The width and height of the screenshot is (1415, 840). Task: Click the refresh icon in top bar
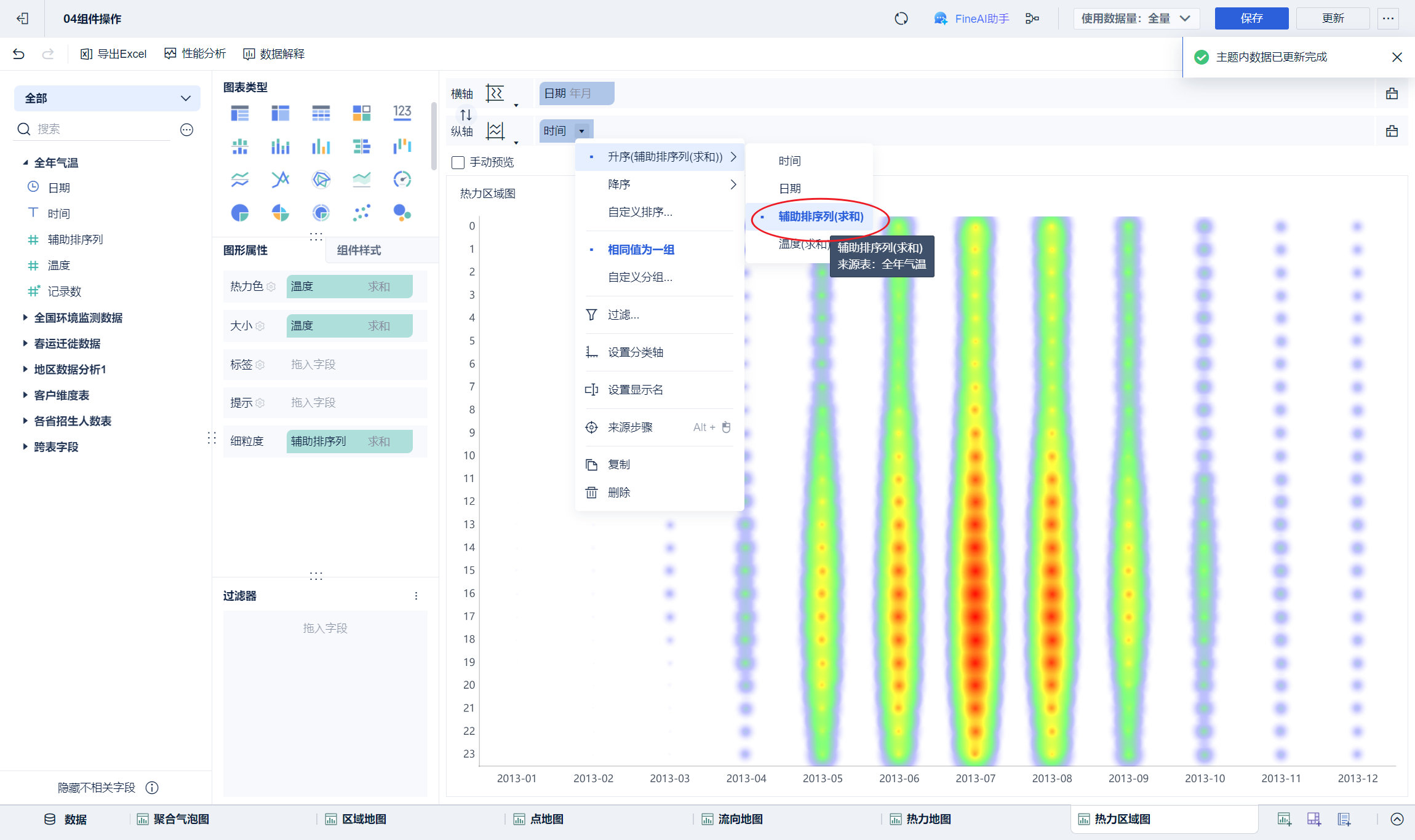coord(901,18)
